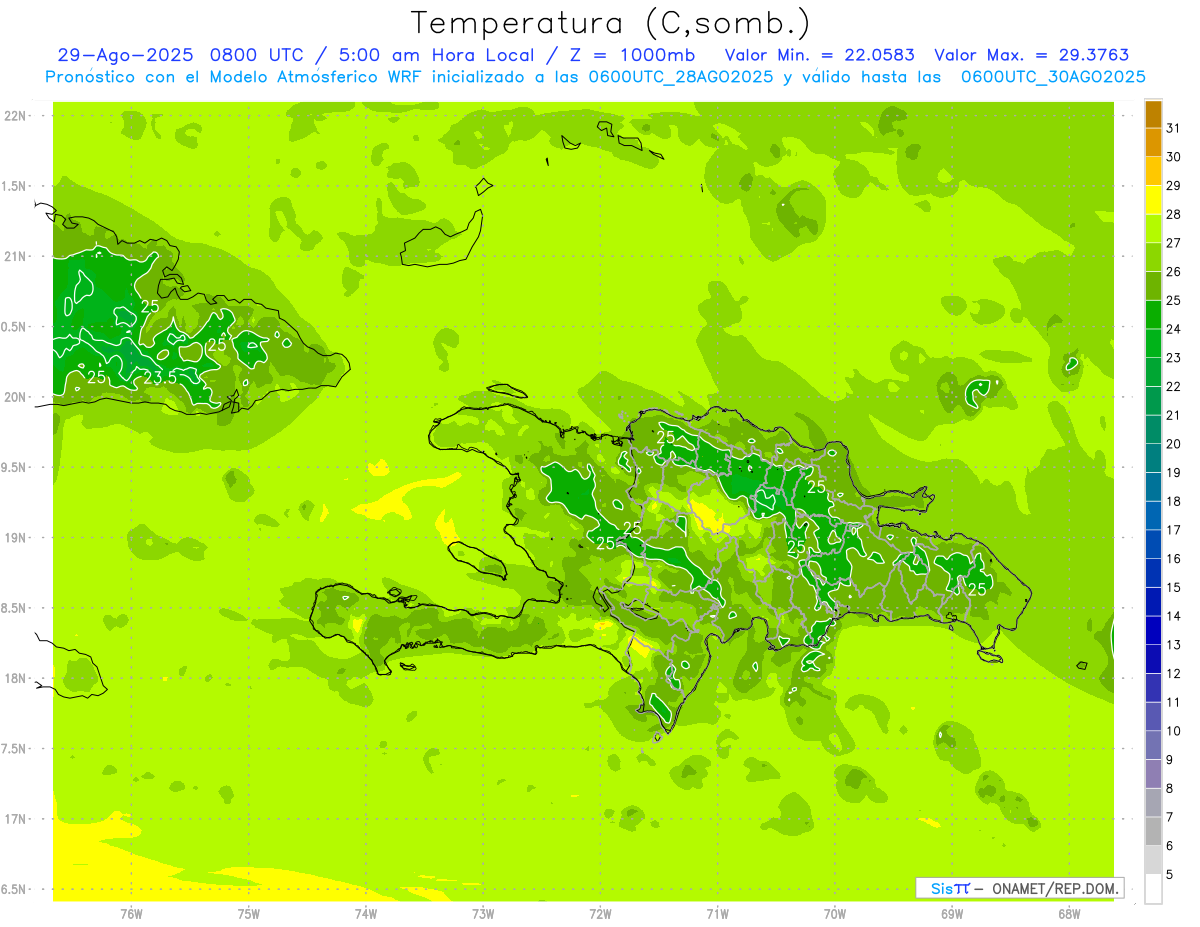Viewport: 1200px width, 927px height.
Task: Click the legend value '28'
Action: click(1174, 214)
